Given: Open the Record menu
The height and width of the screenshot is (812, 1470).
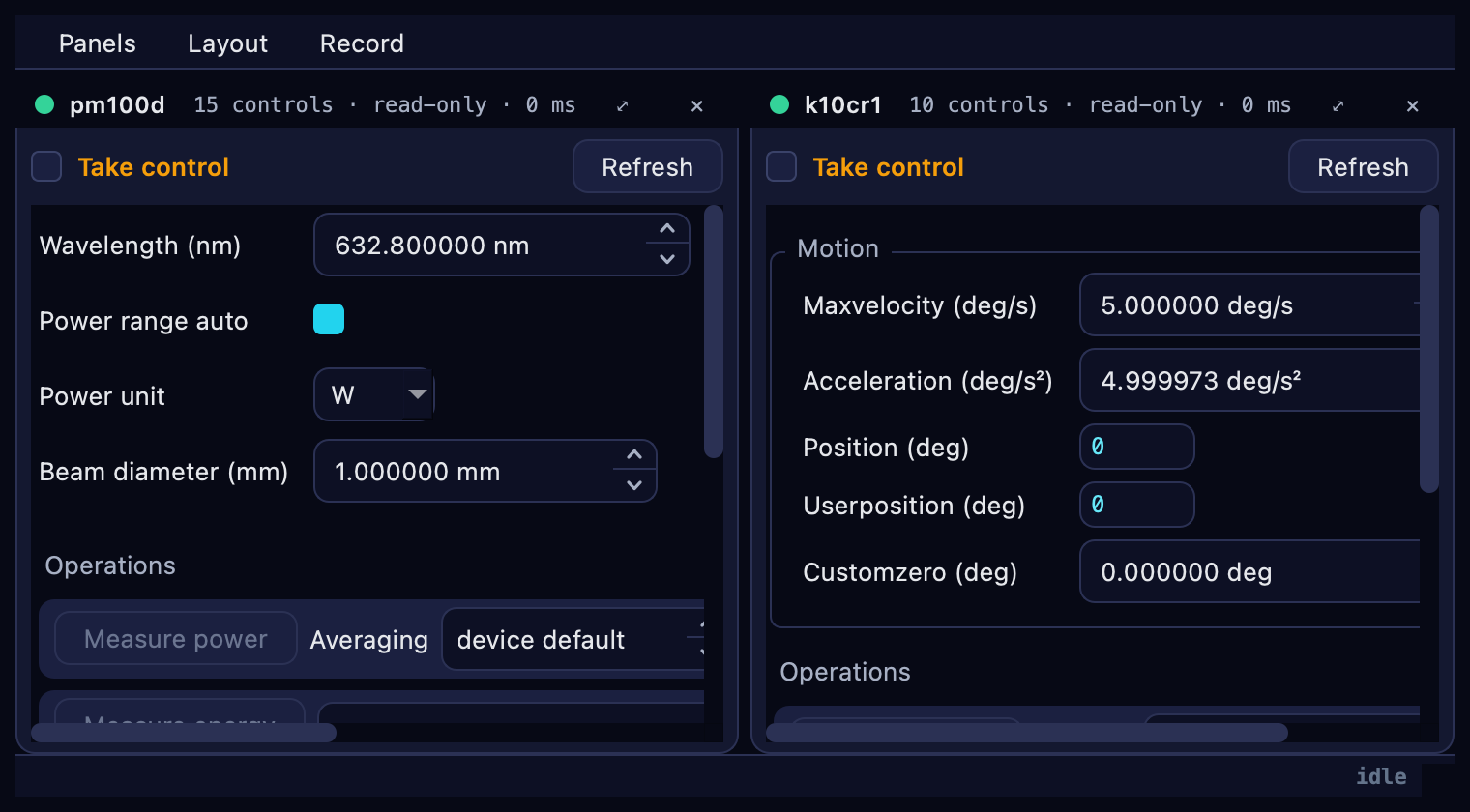Looking at the screenshot, I should [x=362, y=43].
